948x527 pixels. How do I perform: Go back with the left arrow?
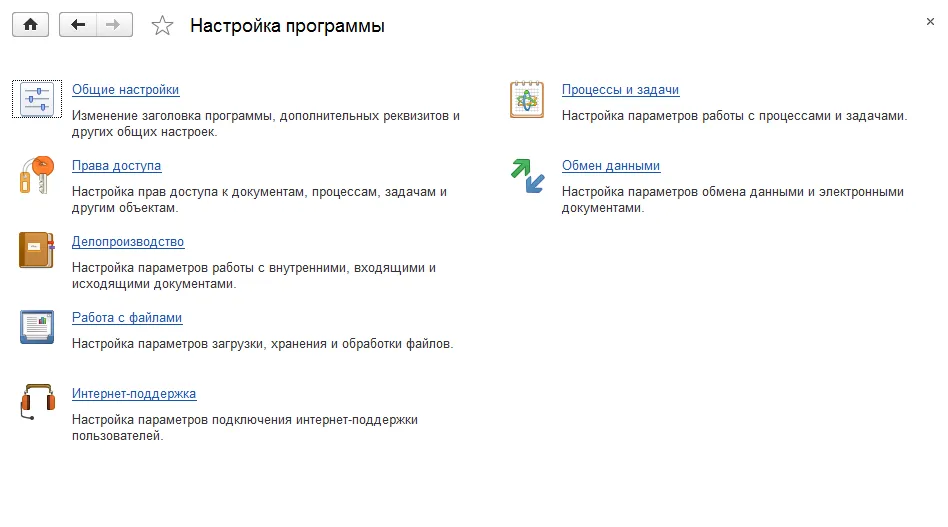77,25
